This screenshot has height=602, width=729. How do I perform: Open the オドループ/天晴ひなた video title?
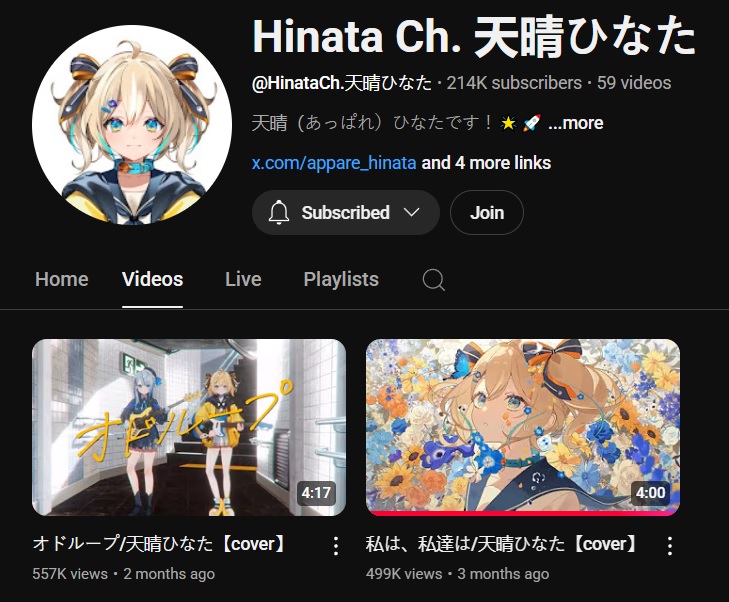(x=161, y=543)
